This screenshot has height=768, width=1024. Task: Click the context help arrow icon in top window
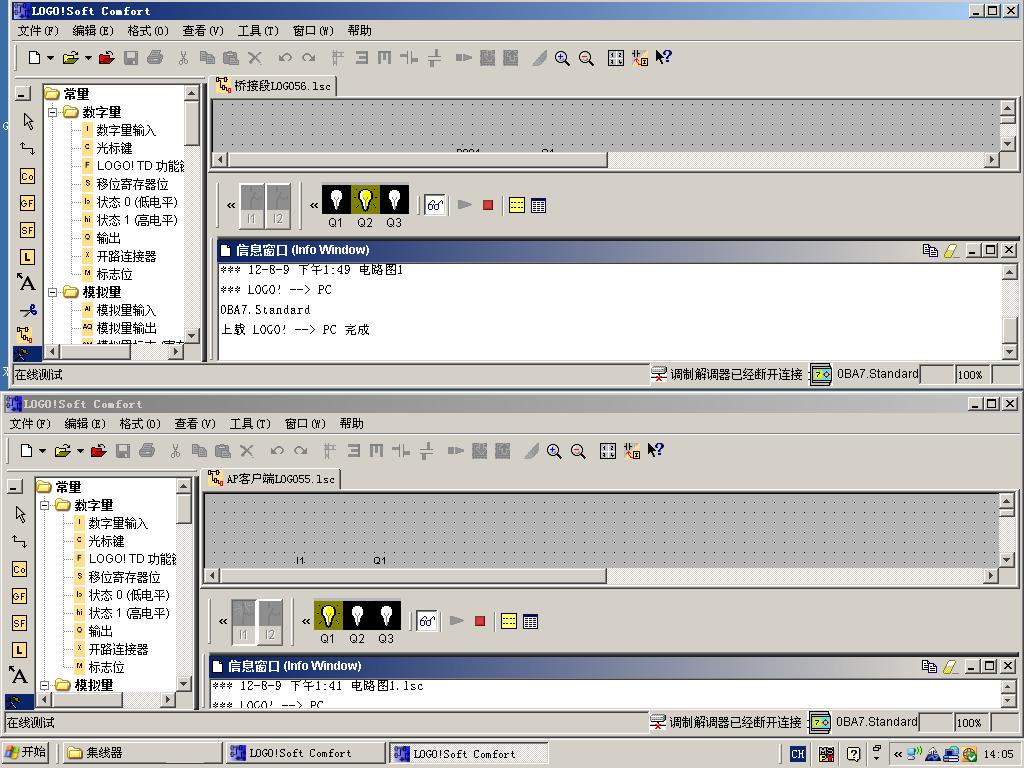tap(664, 57)
